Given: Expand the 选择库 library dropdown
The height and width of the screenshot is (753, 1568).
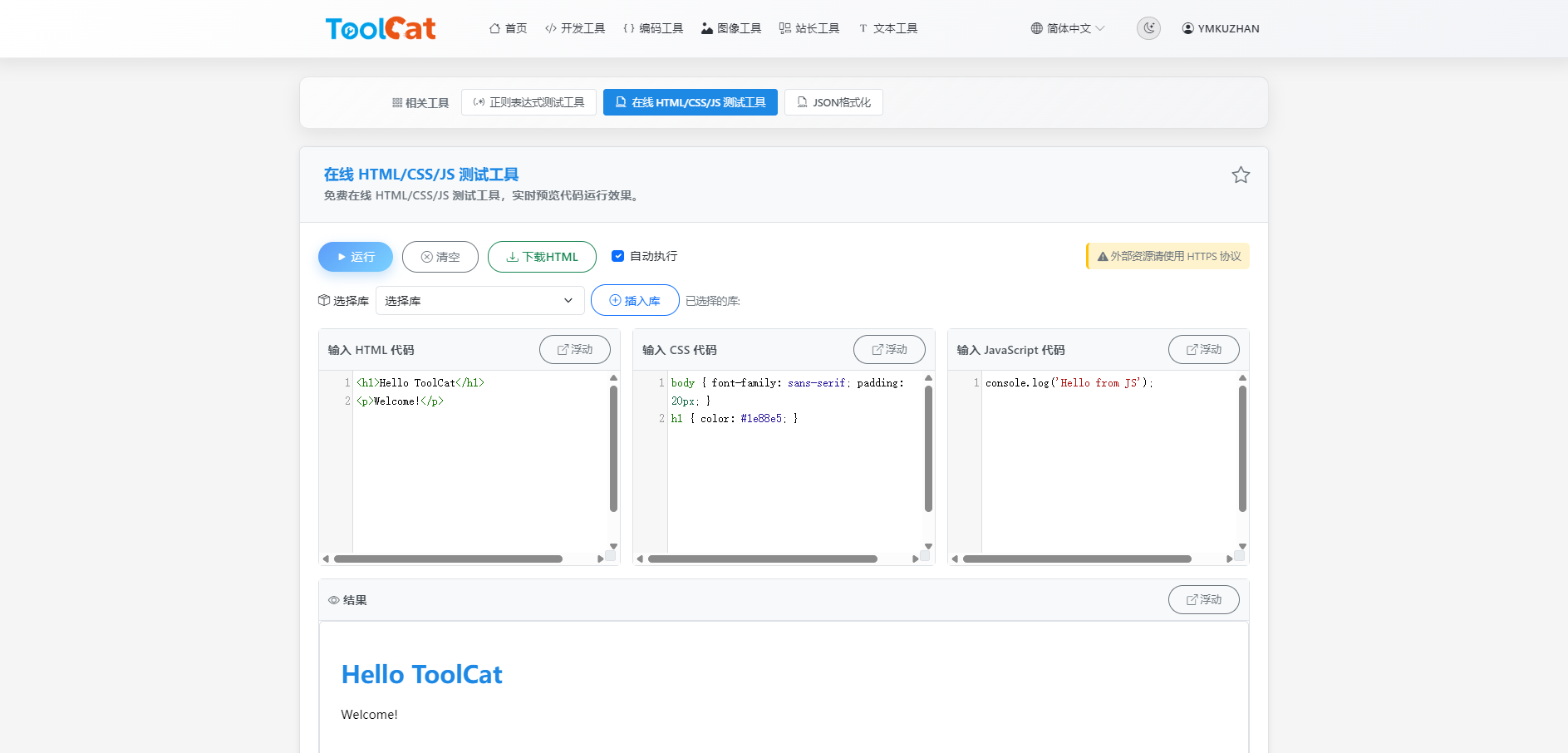Looking at the screenshot, I should point(479,300).
